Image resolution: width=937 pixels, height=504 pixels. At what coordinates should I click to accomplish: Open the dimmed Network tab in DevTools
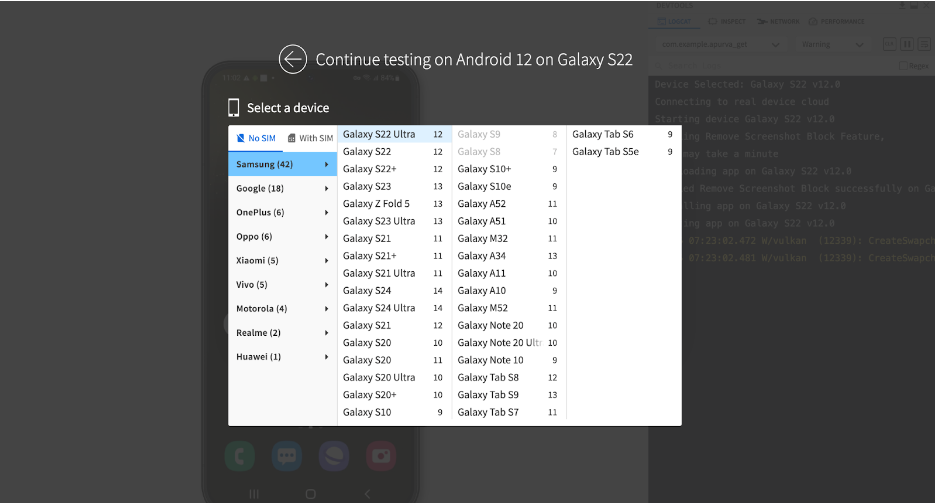778,22
